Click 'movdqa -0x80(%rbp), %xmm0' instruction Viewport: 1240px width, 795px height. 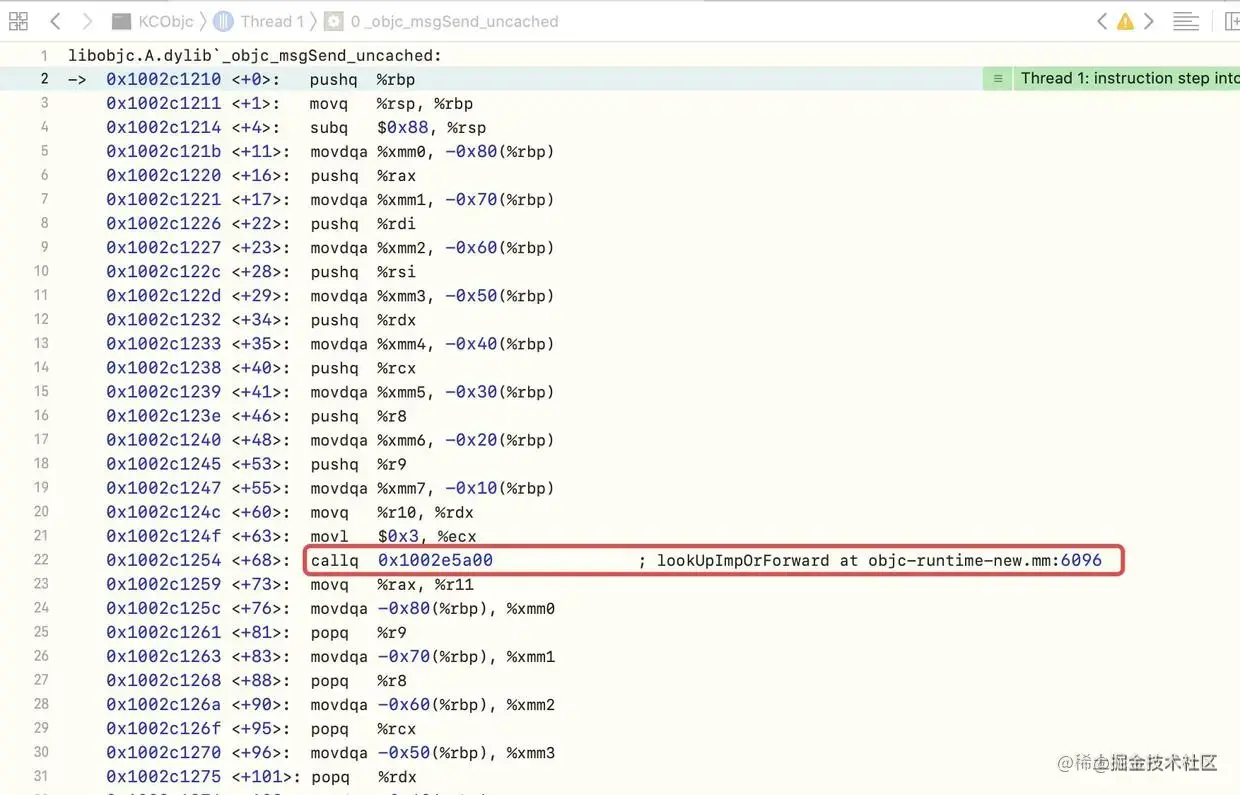(432, 608)
